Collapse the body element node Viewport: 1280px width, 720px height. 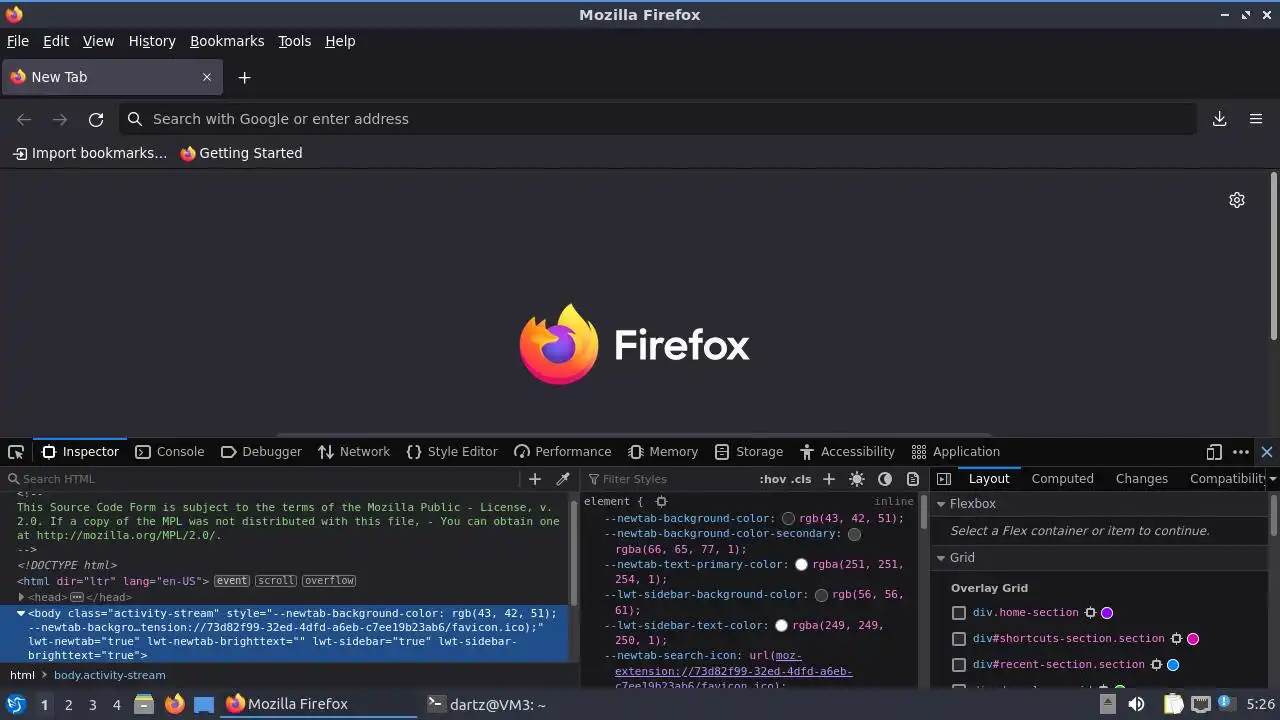21,613
